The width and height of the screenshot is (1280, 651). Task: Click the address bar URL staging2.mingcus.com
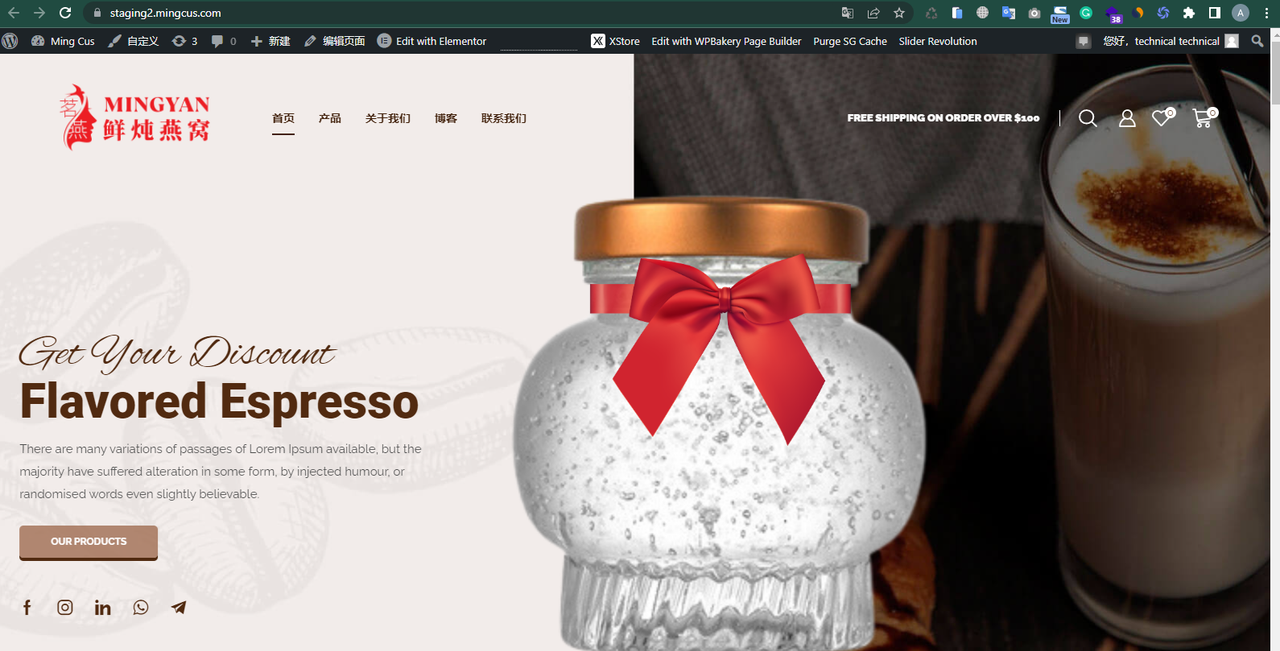point(165,13)
